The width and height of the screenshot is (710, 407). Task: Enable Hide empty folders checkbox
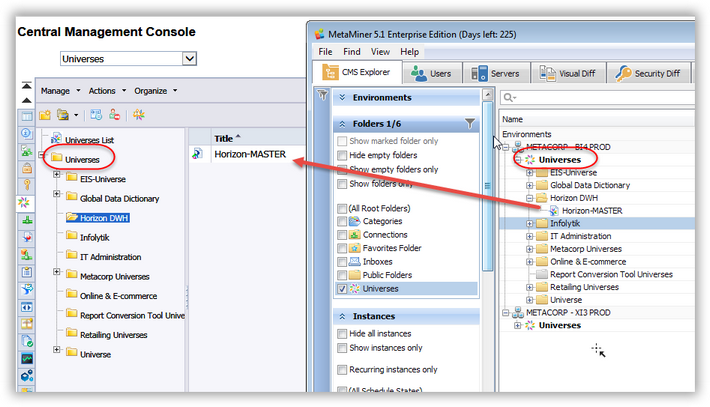coord(342,155)
